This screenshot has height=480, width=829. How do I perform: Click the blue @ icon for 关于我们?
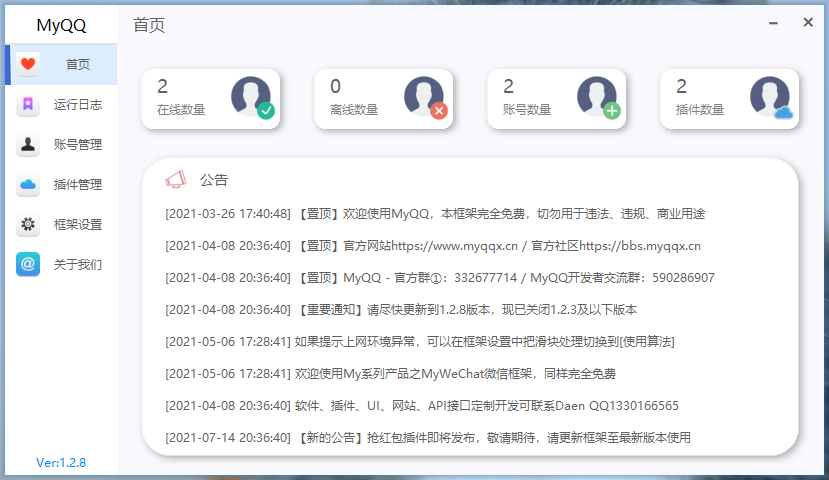click(x=28, y=264)
